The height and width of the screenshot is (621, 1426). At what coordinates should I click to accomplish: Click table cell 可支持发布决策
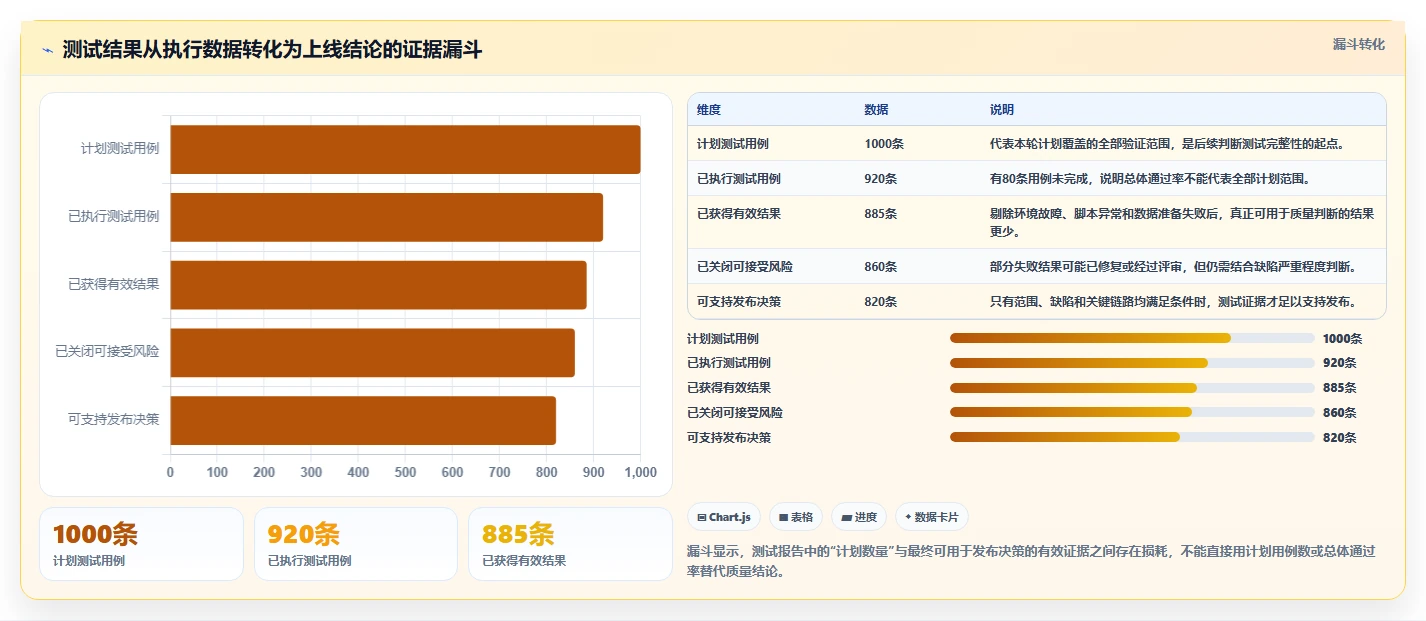coord(739,301)
